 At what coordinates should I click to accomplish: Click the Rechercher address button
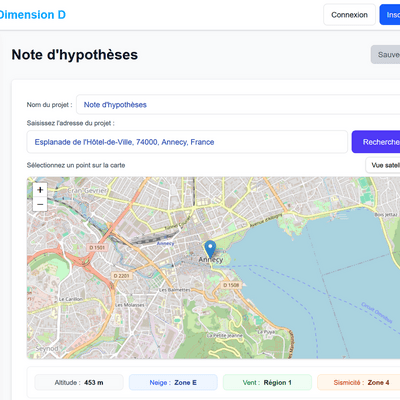pyautogui.click(x=376, y=142)
